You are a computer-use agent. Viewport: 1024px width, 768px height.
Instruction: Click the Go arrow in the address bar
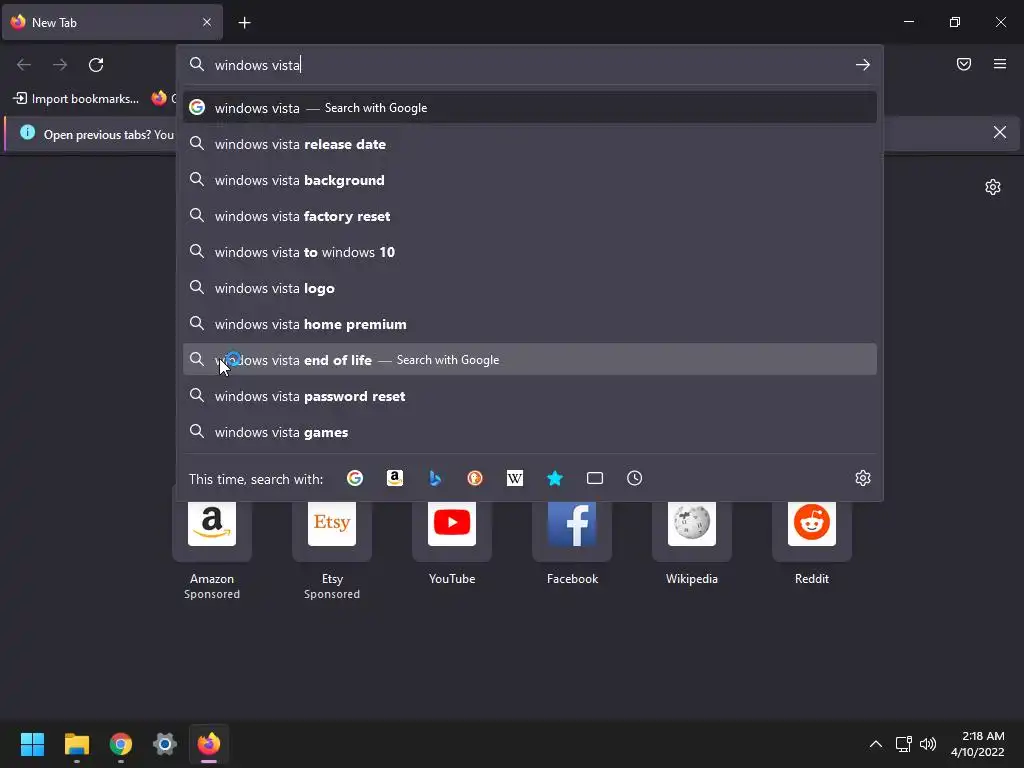(x=863, y=65)
